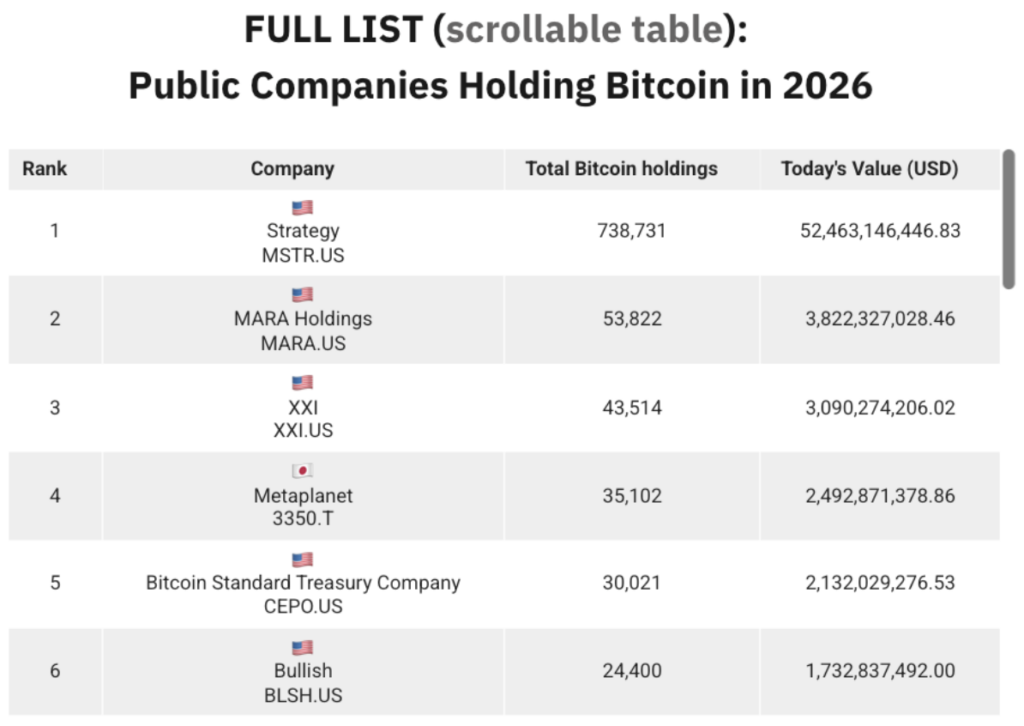Click the "scrollable table" heading text
Image resolution: width=1024 pixels, height=726 pixels.
point(584,31)
